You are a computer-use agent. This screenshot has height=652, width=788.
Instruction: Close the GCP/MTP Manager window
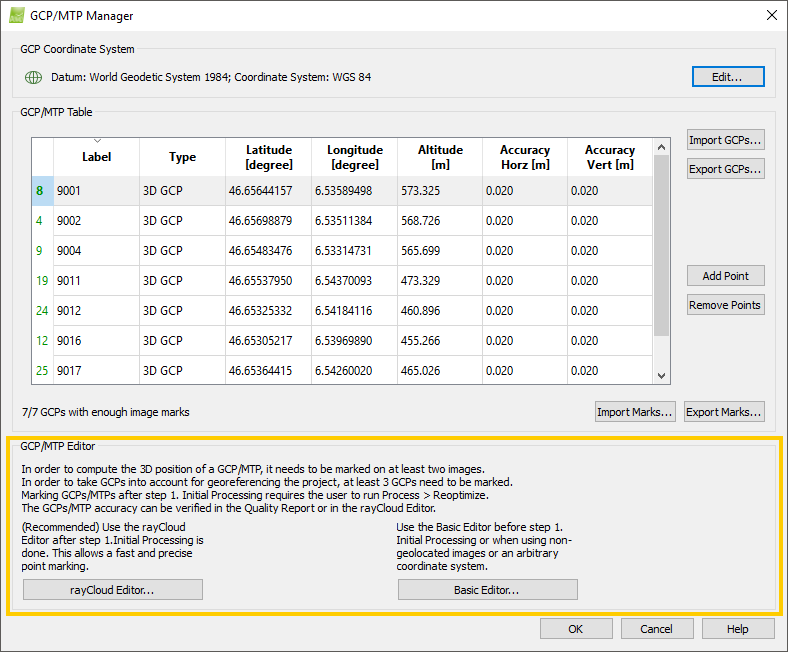pyautogui.click(x=770, y=16)
